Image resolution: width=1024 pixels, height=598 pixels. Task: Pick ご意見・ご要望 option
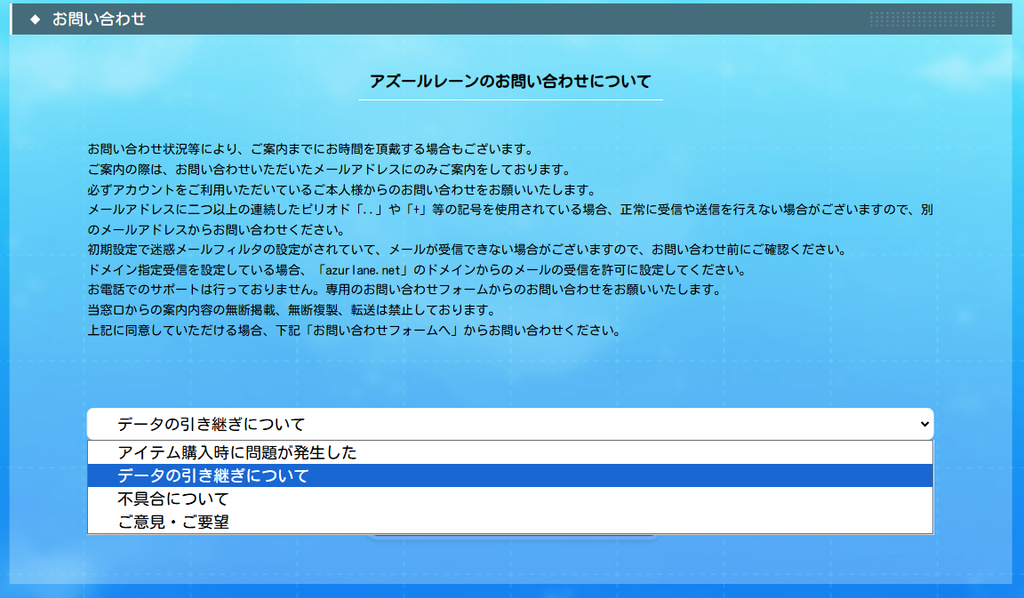pos(510,522)
